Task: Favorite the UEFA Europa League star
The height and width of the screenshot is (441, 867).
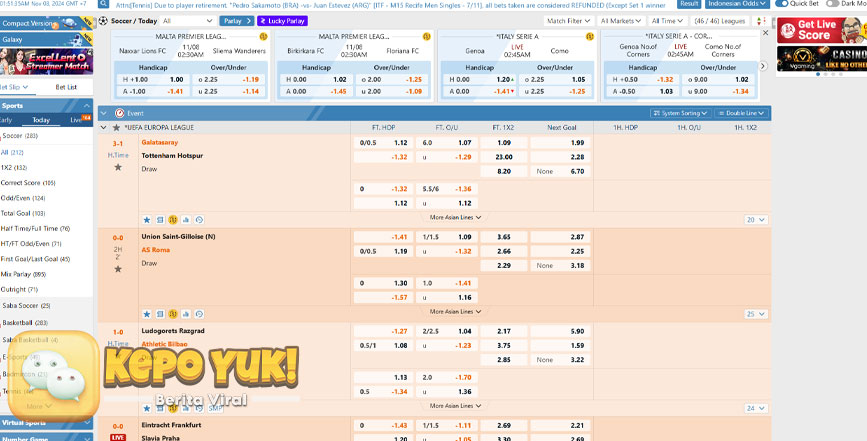Action: click(116, 128)
